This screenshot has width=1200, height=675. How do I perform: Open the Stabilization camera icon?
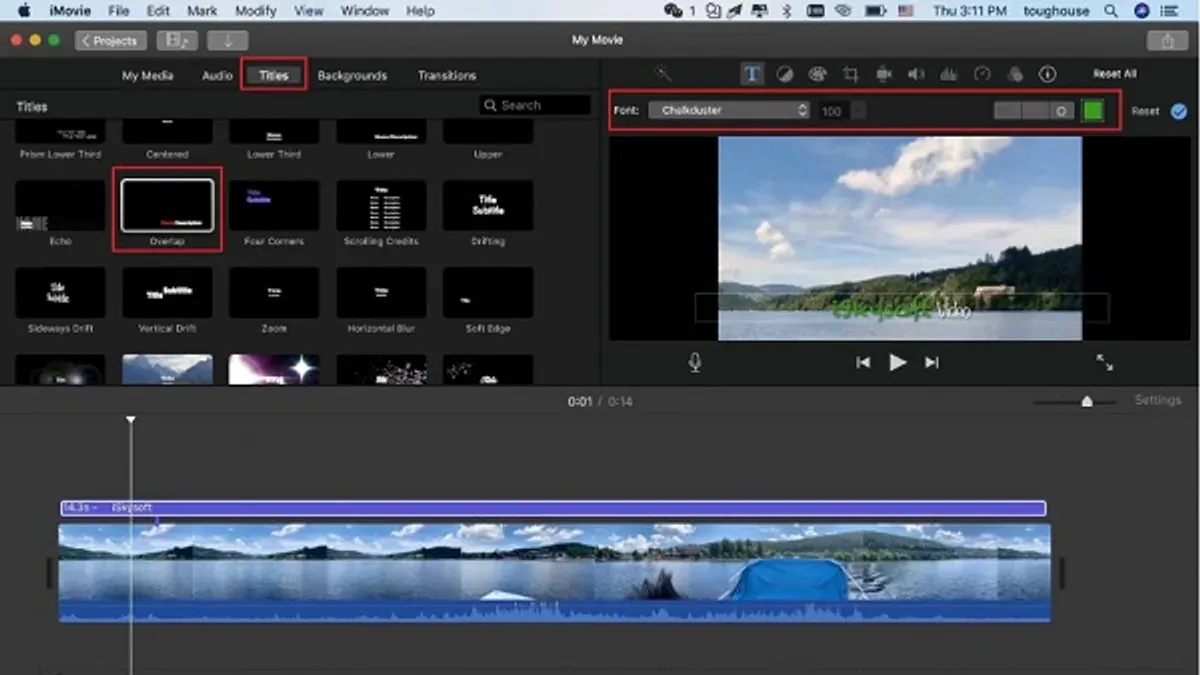884,74
